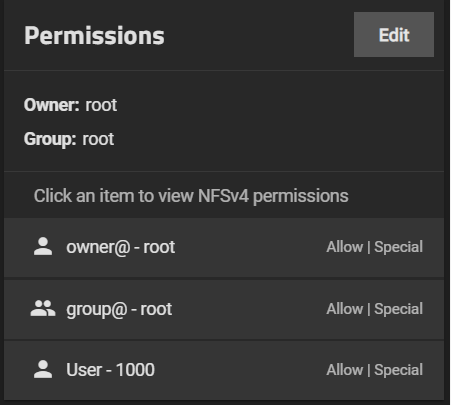Click Allow | Special on the group@ row

[374, 309]
